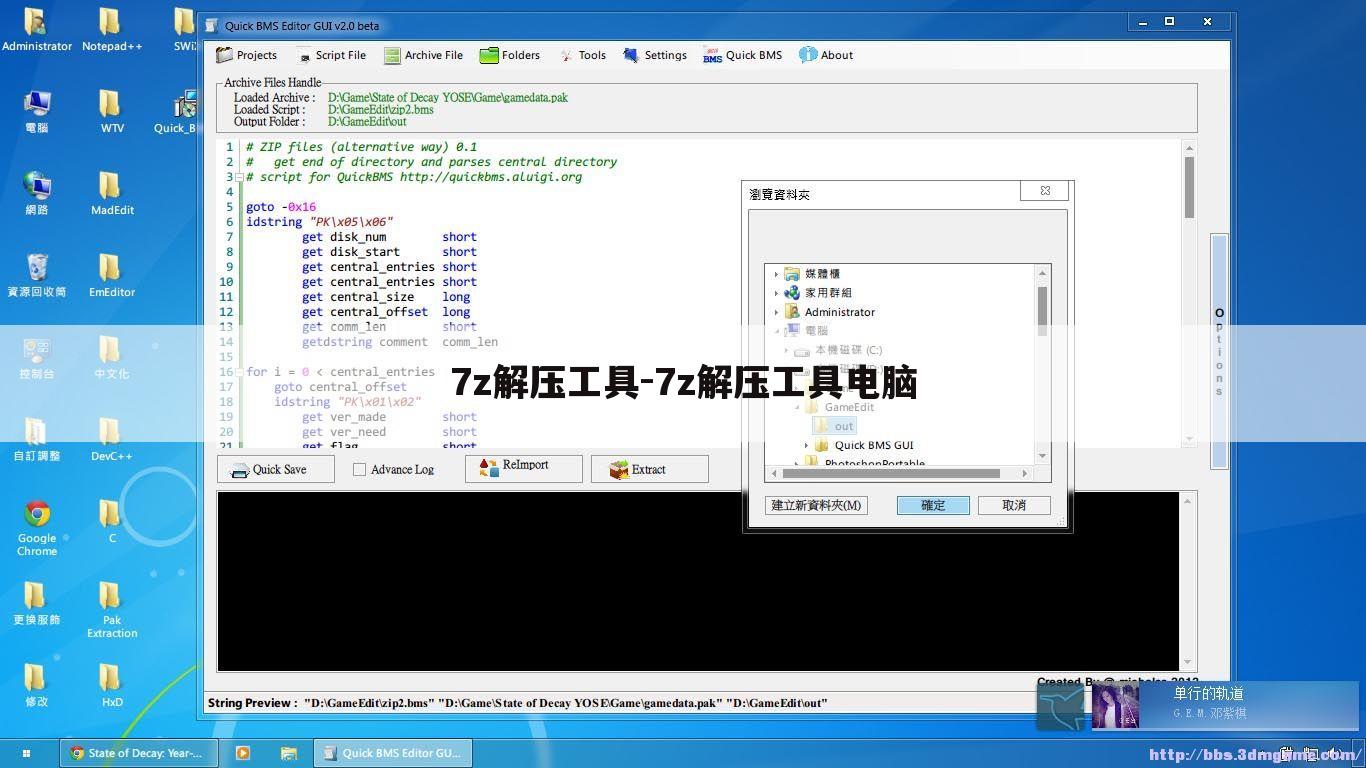1366x768 pixels.
Task: Open the Archive File menu
Action: click(423, 55)
